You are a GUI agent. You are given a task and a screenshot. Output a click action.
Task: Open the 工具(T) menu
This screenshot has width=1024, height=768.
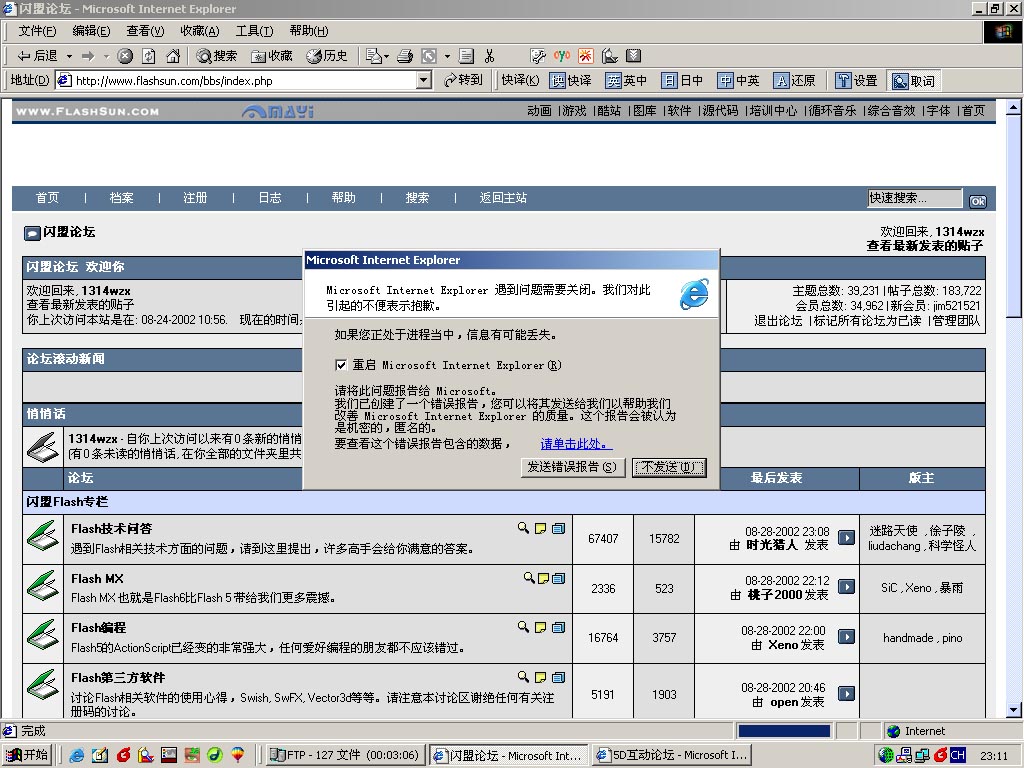pos(254,31)
